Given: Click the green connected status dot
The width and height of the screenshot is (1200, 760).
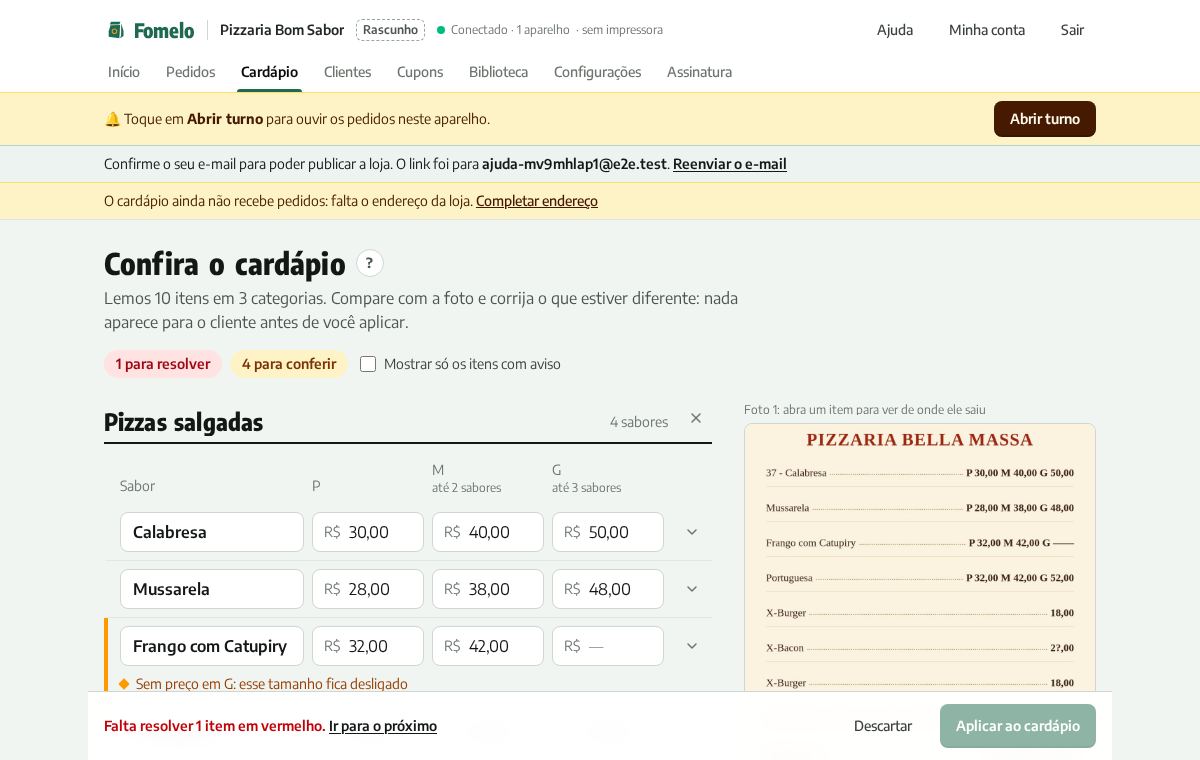Looking at the screenshot, I should tap(441, 30).
